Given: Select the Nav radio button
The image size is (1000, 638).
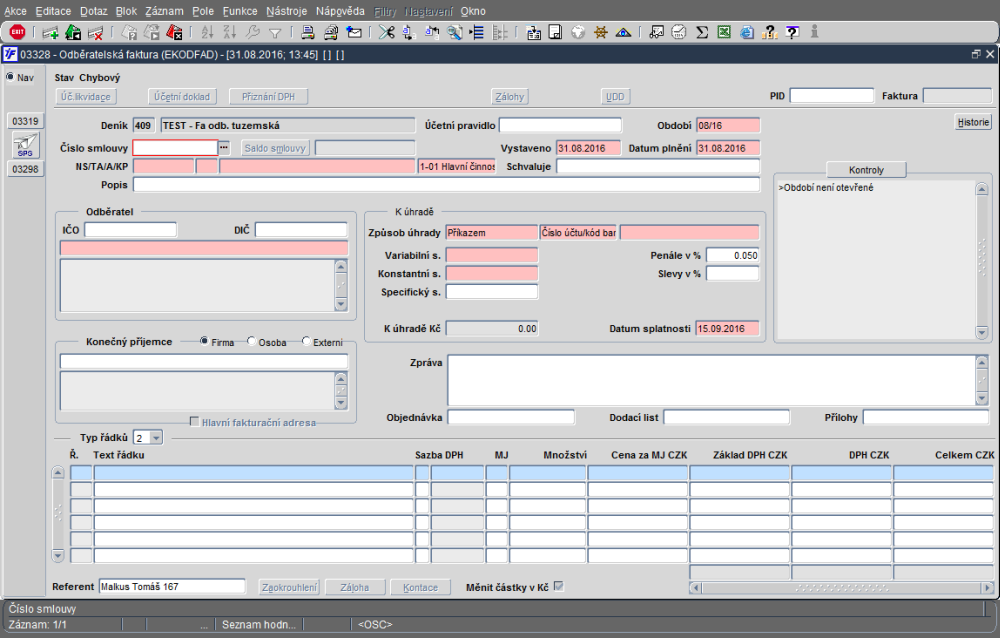Looking at the screenshot, I should point(11,77).
